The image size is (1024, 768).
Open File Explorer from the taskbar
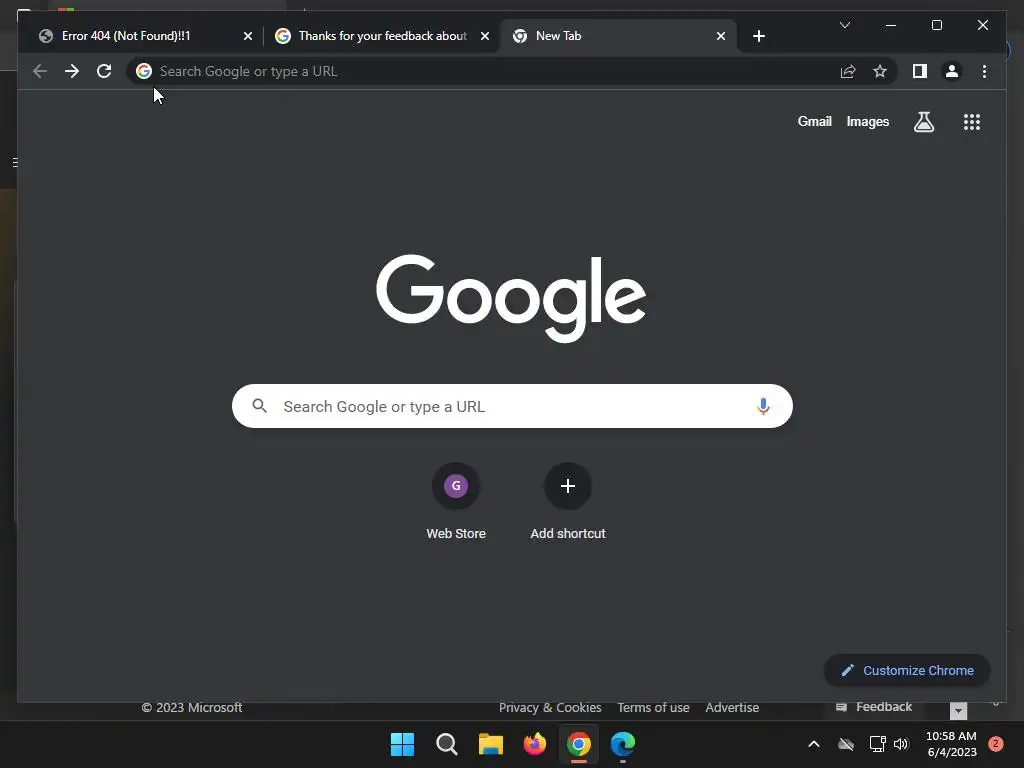click(490, 744)
